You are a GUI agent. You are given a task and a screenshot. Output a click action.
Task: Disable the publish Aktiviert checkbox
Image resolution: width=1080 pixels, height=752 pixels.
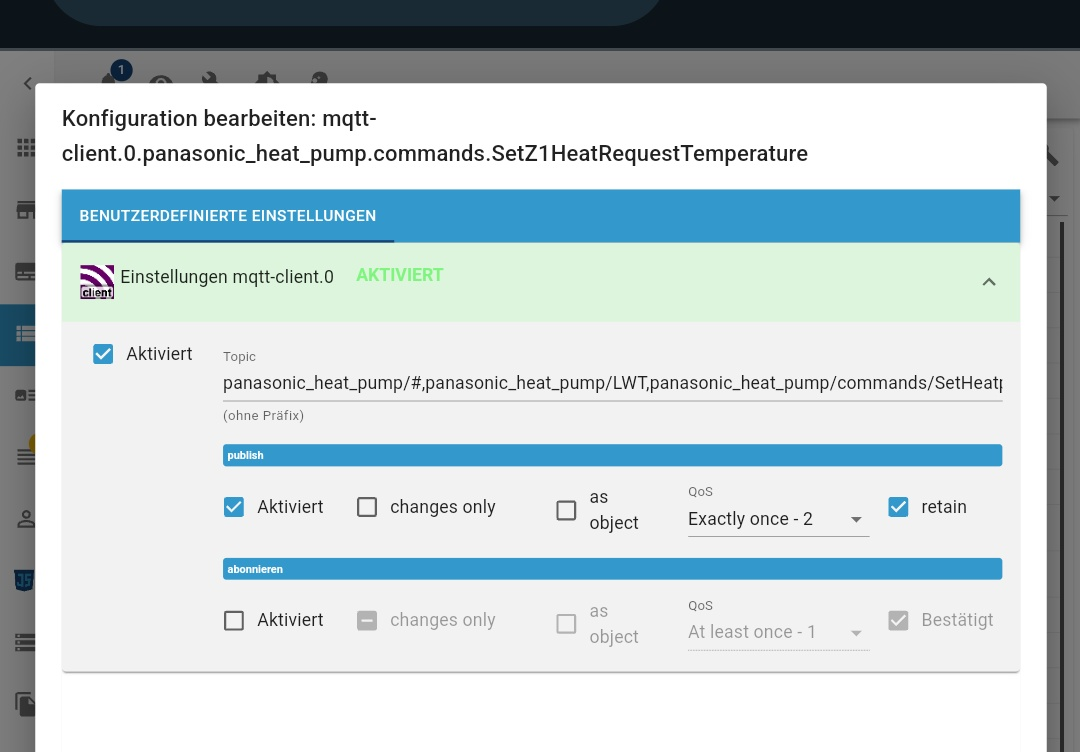(234, 507)
